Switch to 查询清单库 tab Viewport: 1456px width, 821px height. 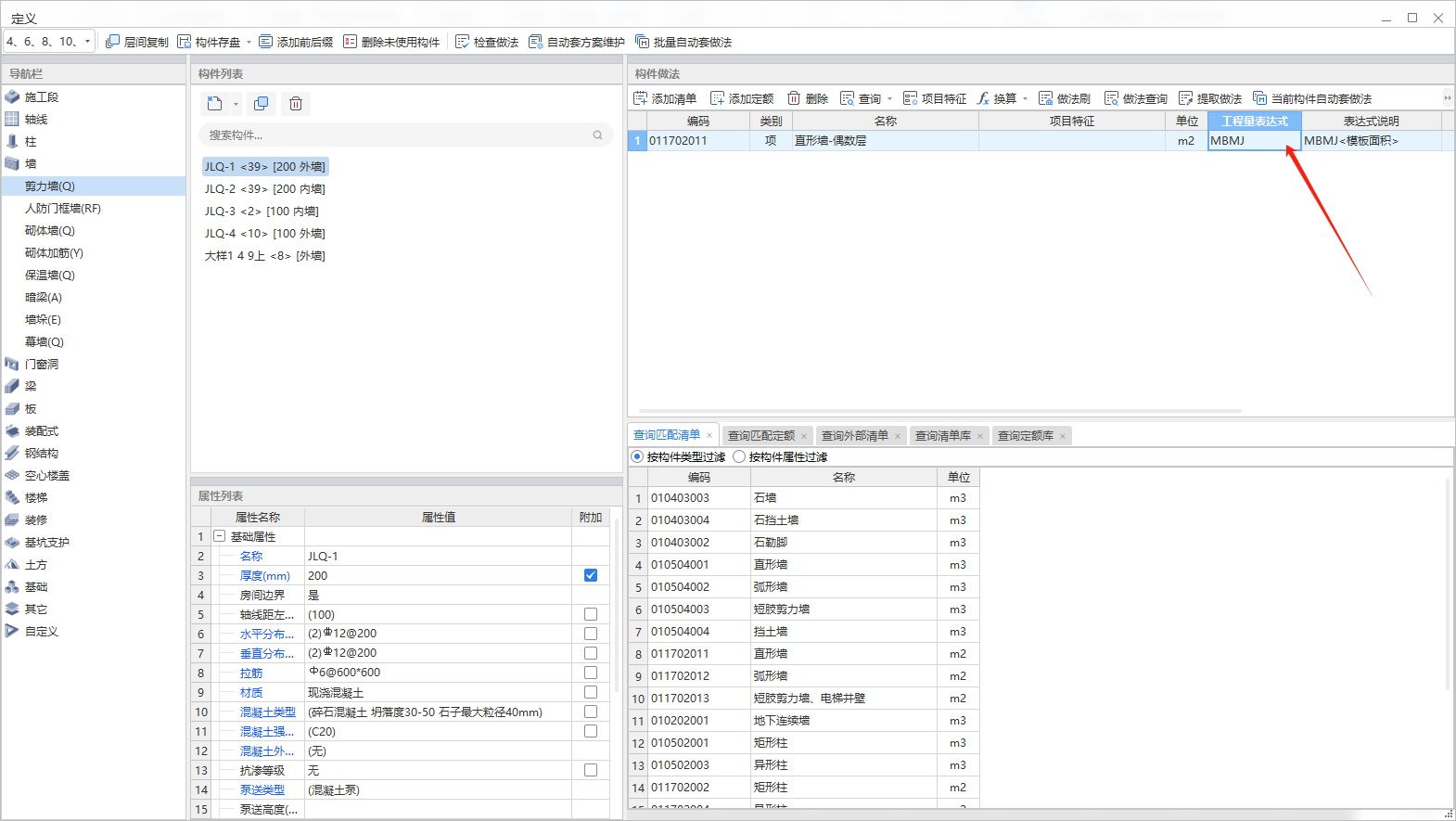(943, 435)
